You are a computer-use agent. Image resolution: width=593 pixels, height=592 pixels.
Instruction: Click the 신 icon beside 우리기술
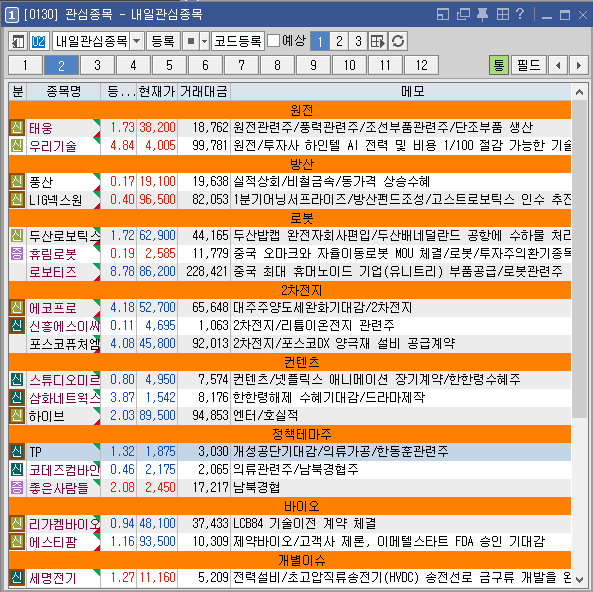(17, 146)
